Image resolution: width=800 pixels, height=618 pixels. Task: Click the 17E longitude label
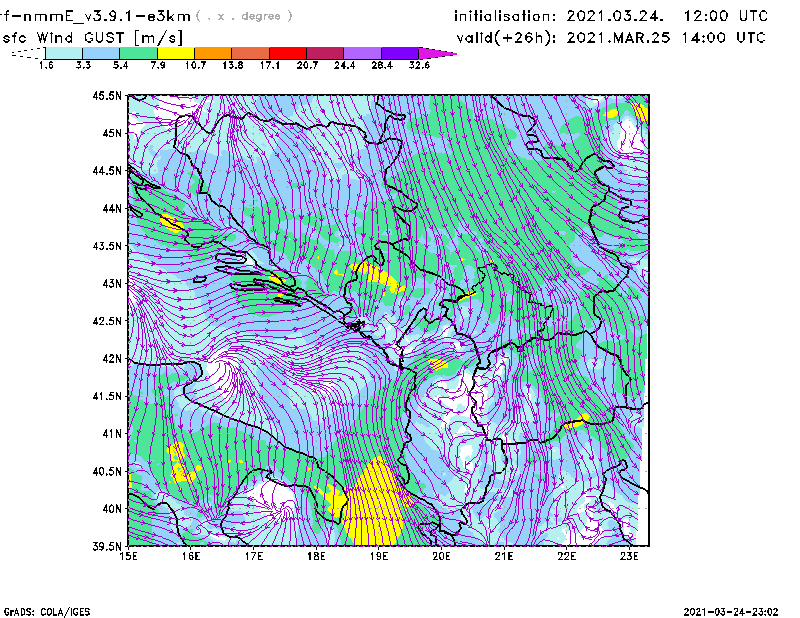click(x=254, y=556)
